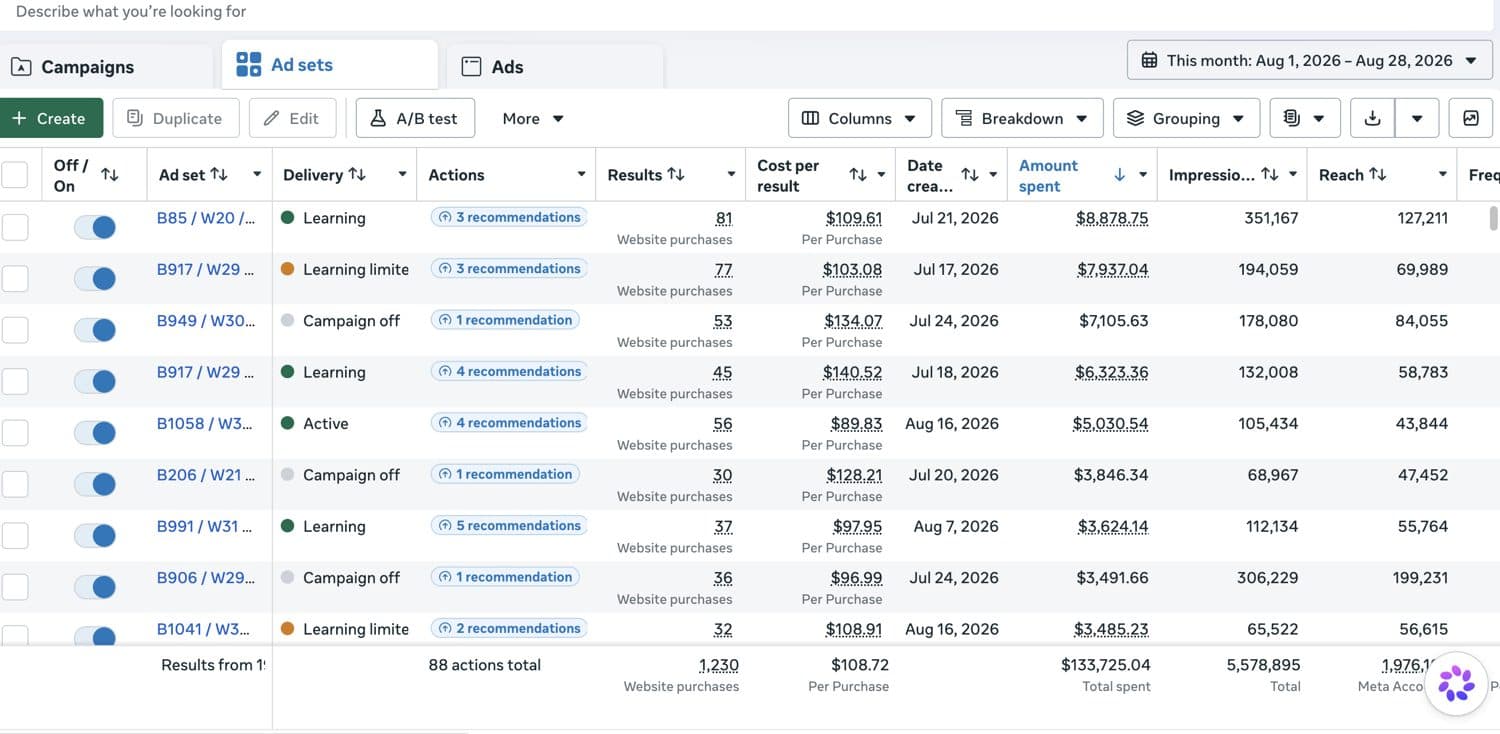The image size is (1500, 734).
Task: Sort by Reach column arrows
Action: (1378, 175)
